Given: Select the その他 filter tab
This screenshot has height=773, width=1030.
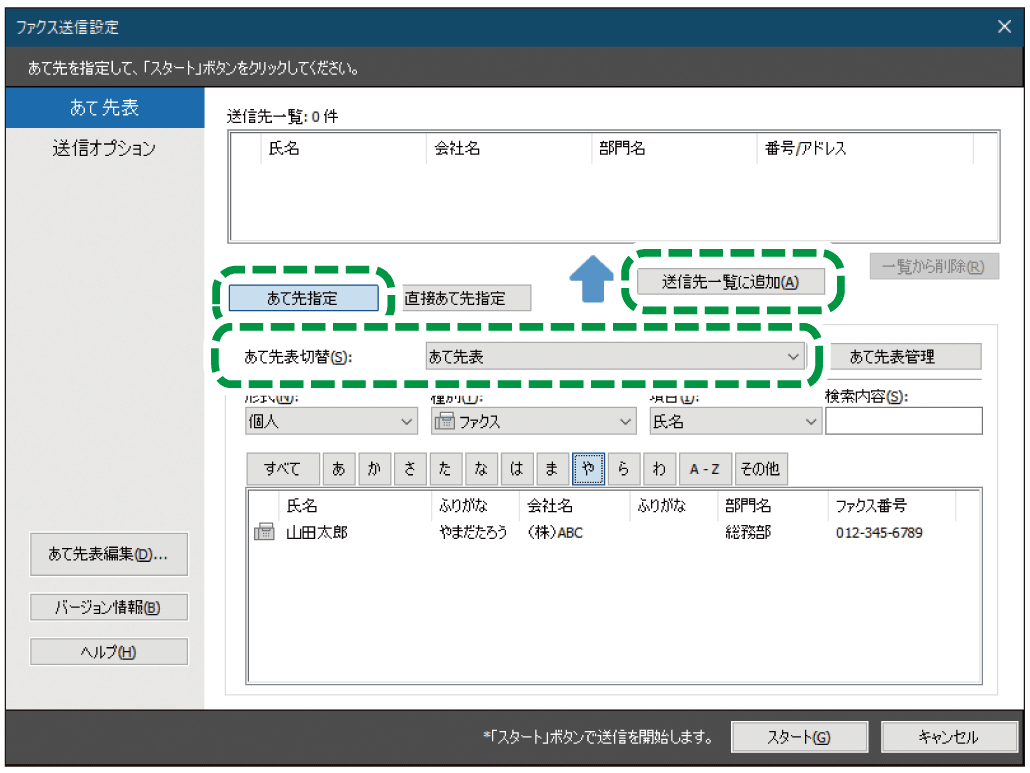Looking at the screenshot, I should 762,468.
